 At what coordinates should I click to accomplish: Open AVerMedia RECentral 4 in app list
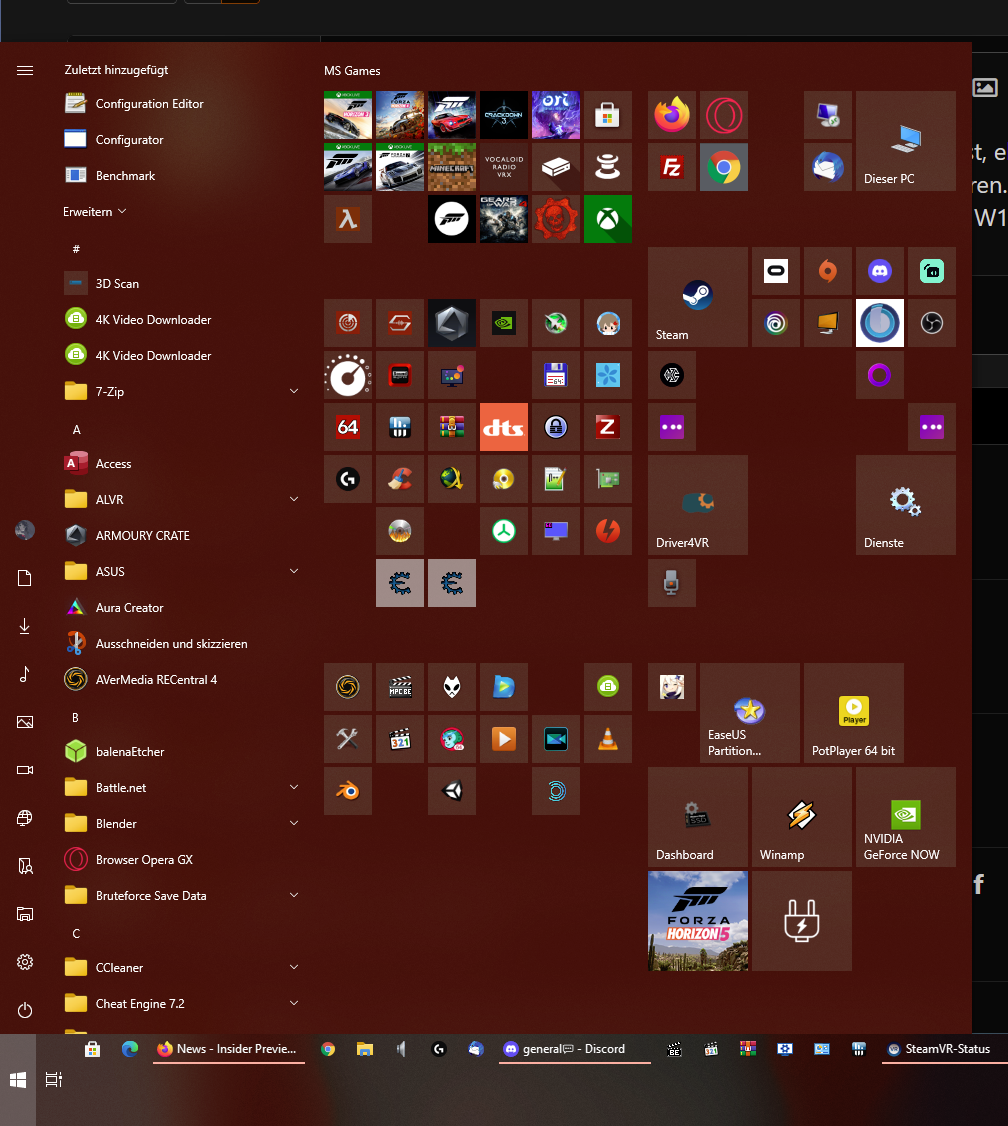(x=182, y=679)
